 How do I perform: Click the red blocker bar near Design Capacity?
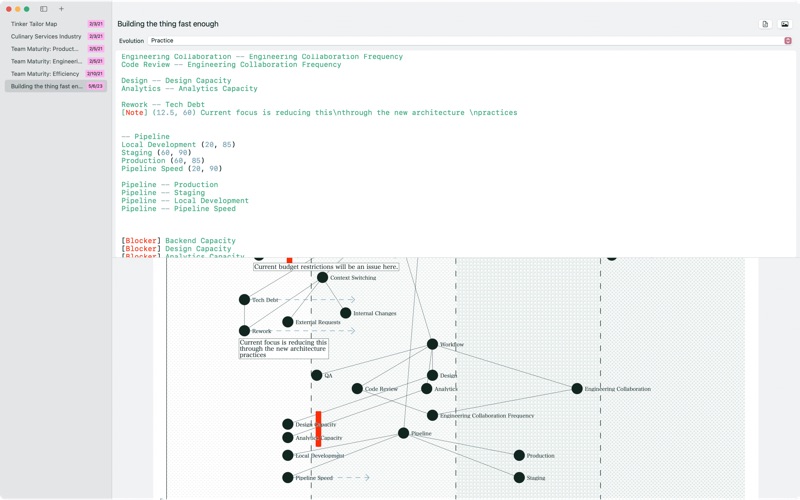pos(318,429)
